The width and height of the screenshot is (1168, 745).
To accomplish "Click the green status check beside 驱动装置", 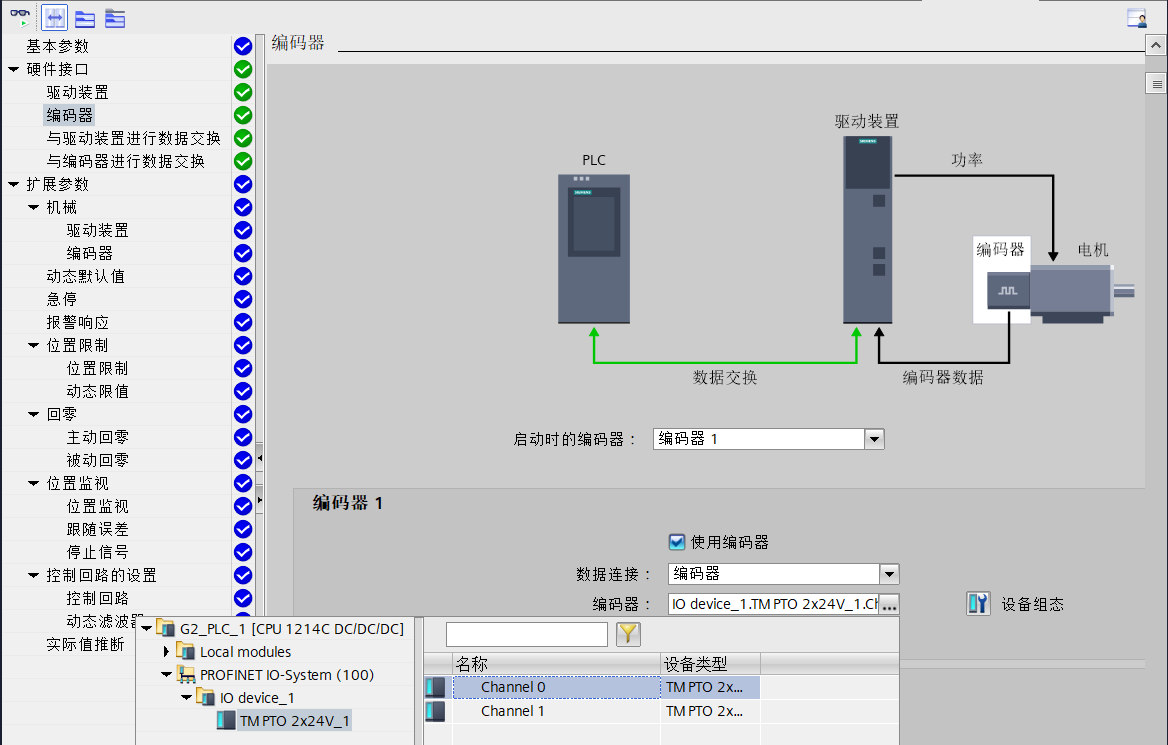I will 242,91.
